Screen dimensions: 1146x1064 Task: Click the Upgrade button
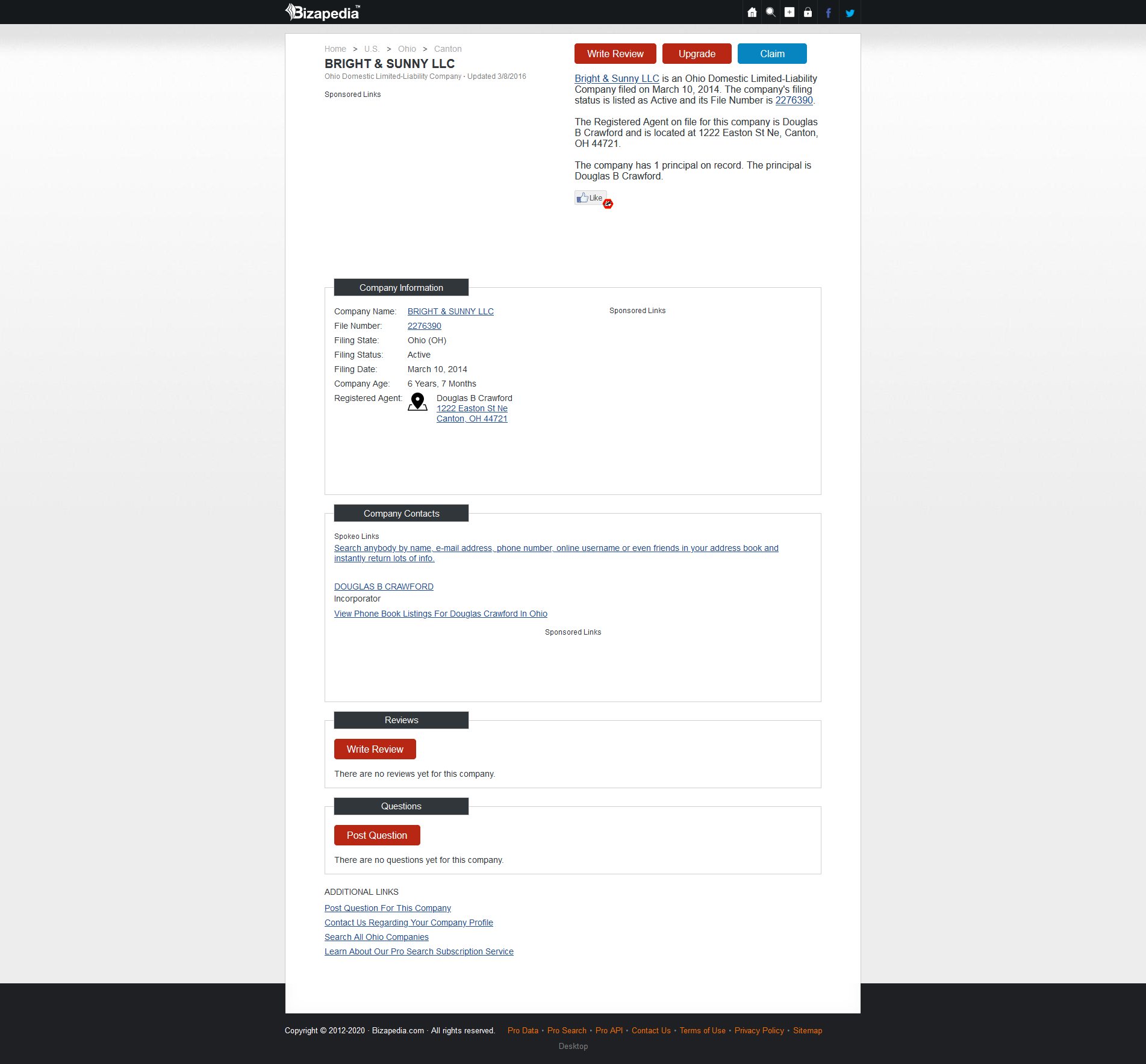[697, 54]
